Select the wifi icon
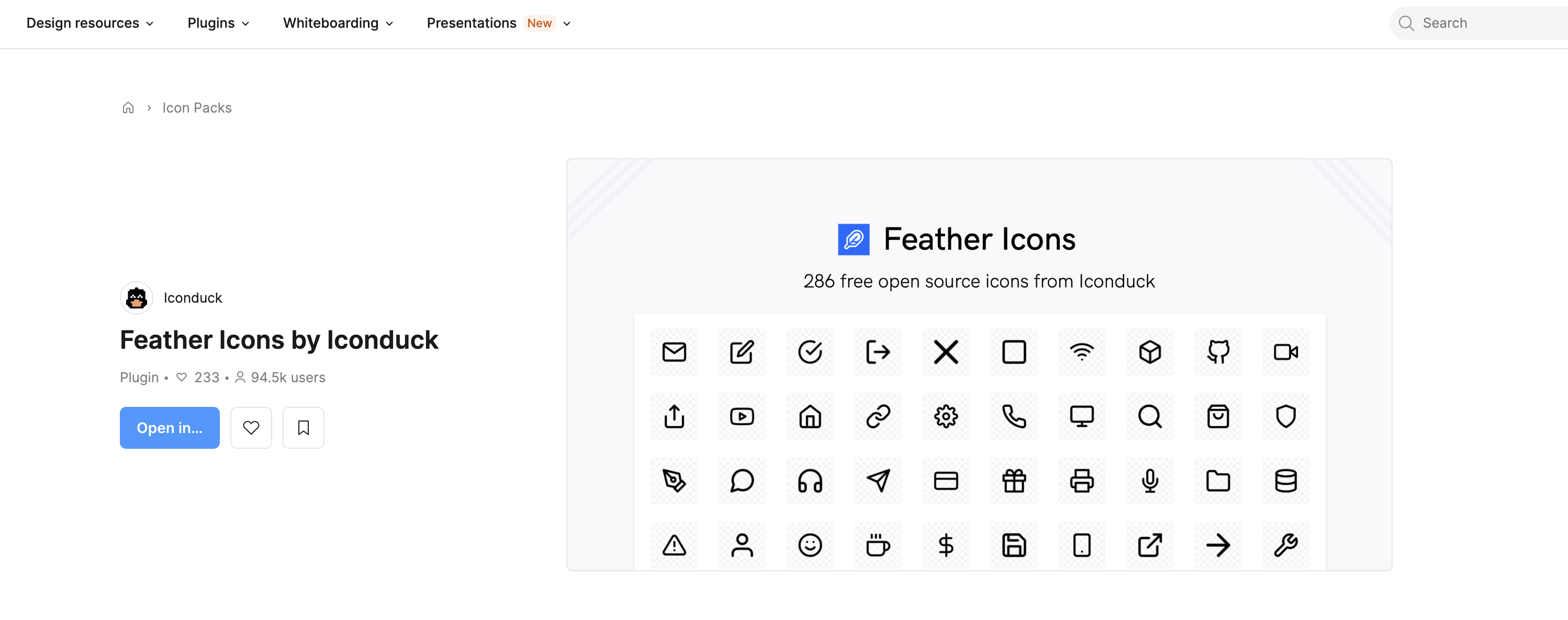The image size is (1568, 620). click(1082, 352)
